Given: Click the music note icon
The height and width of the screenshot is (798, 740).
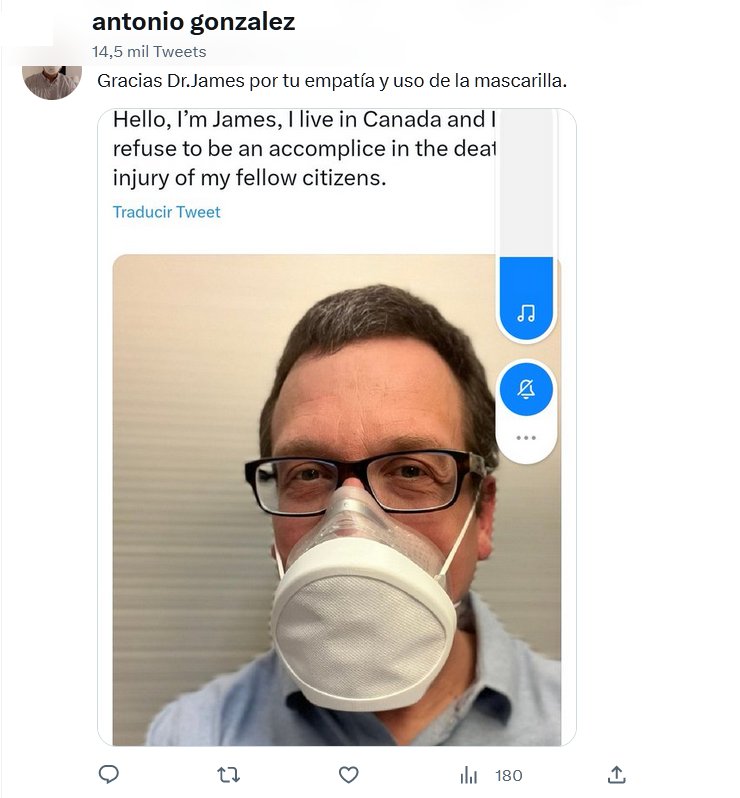Looking at the screenshot, I should (526, 314).
